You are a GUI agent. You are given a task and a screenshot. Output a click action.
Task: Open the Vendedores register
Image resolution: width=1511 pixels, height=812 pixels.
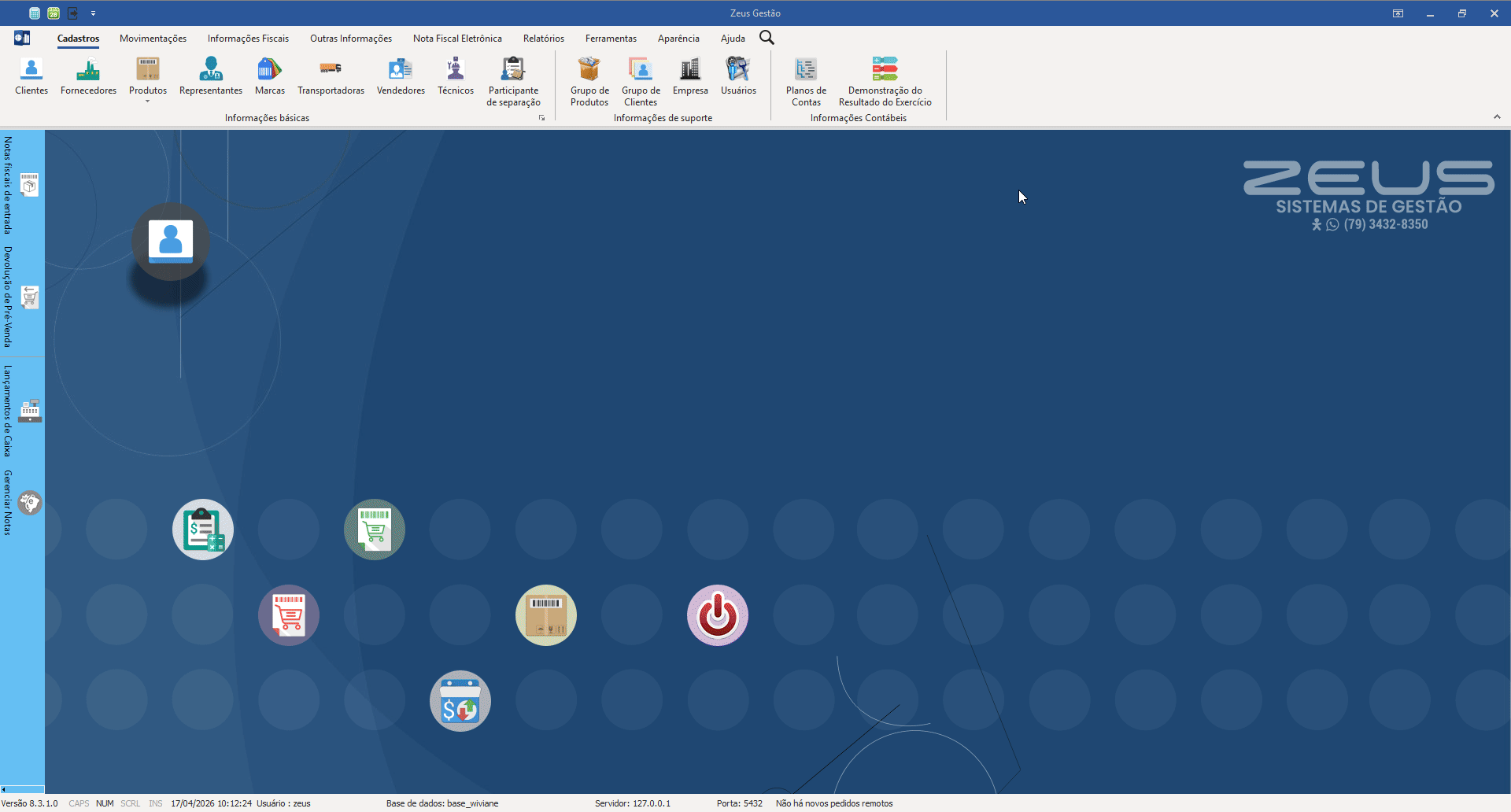click(x=401, y=77)
